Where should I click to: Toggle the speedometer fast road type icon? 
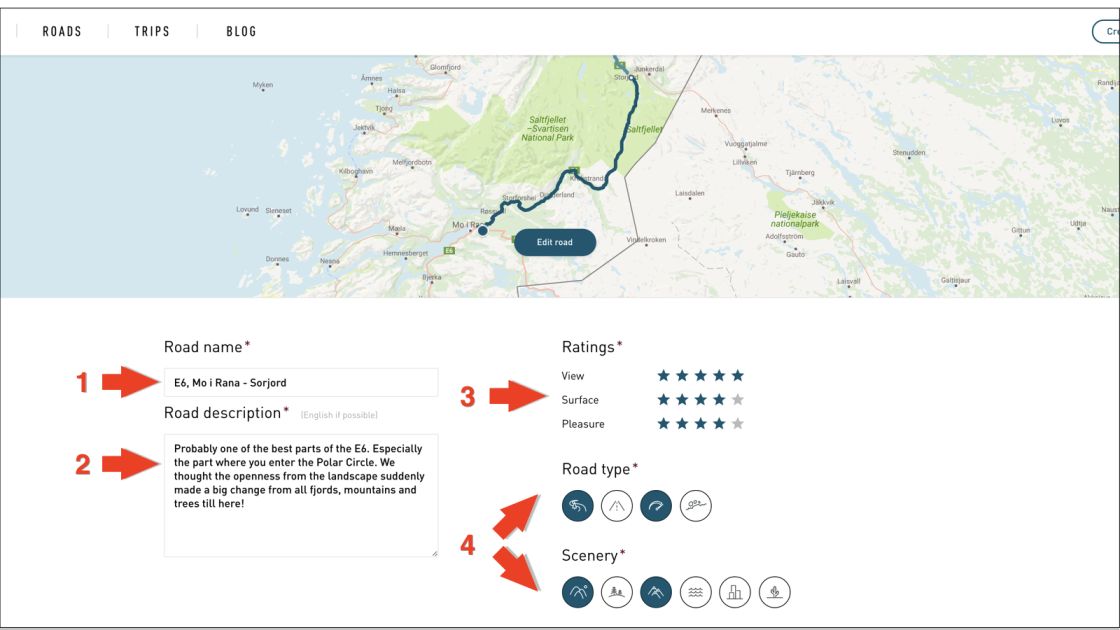coord(656,506)
